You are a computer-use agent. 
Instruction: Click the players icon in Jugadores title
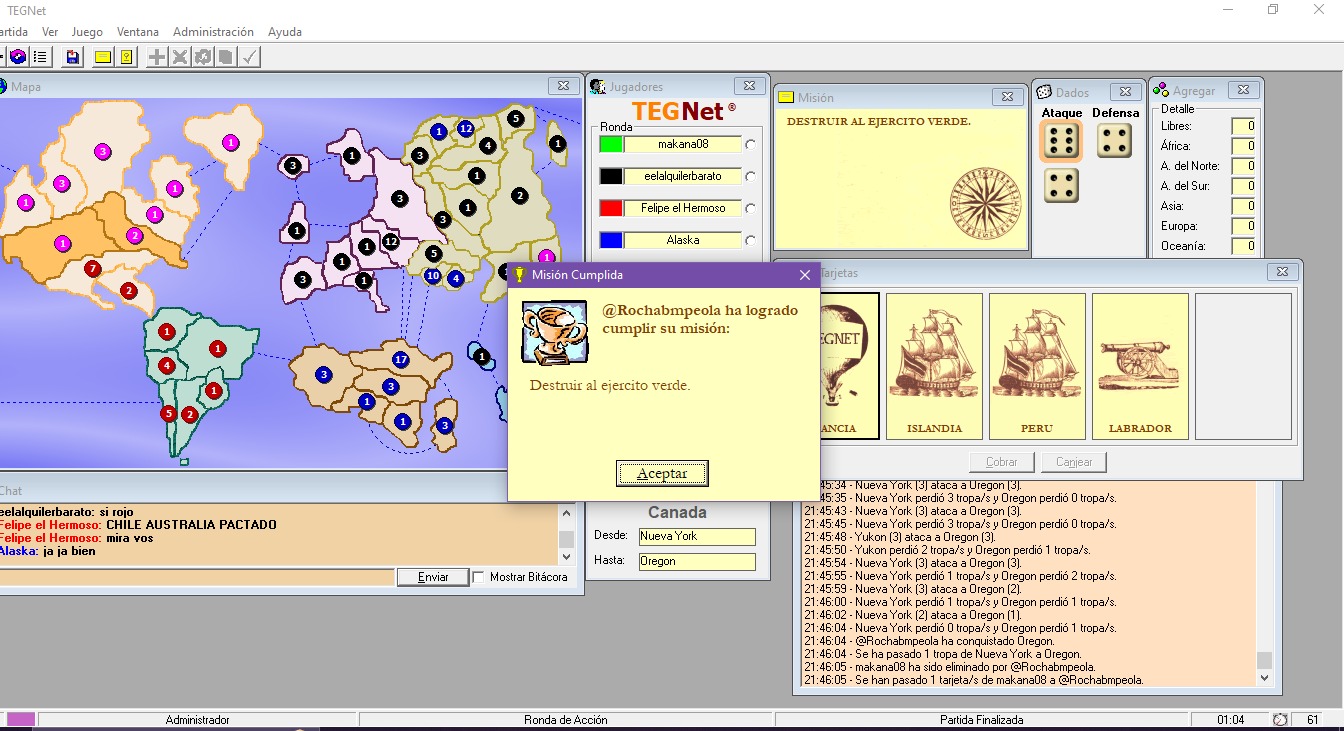pyautogui.click(x=598, y=87)
